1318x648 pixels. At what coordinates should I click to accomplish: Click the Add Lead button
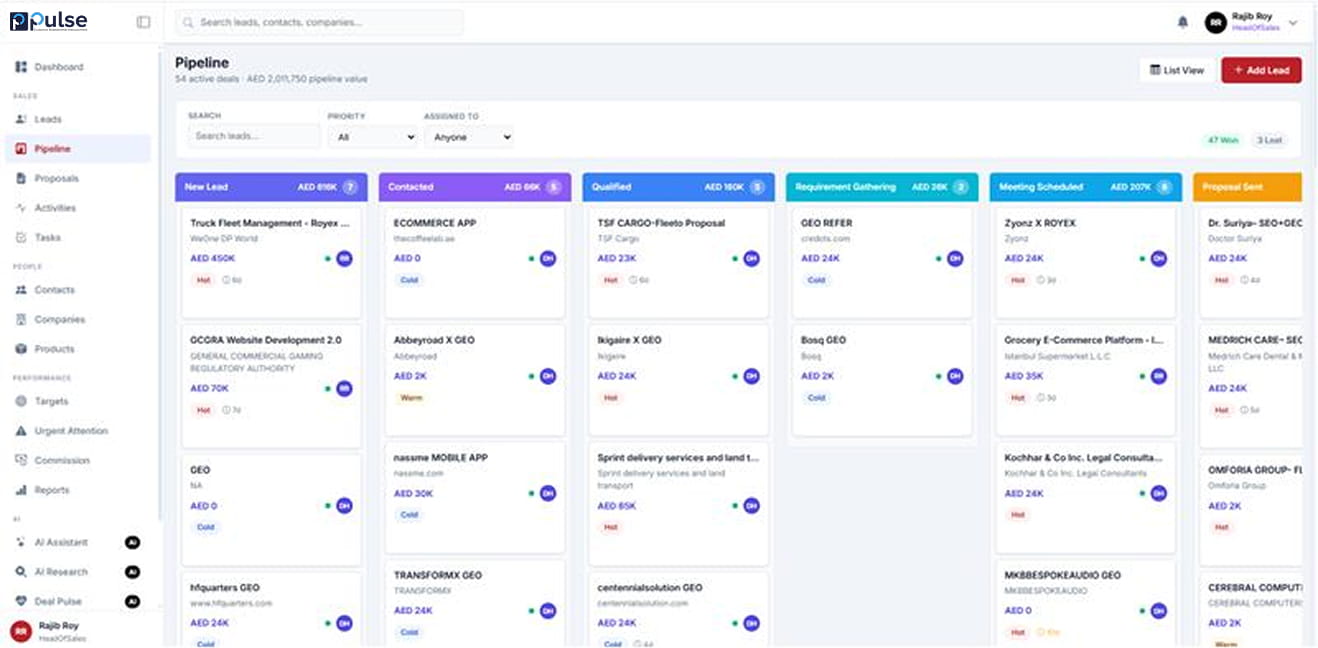tap(1261, 70)
